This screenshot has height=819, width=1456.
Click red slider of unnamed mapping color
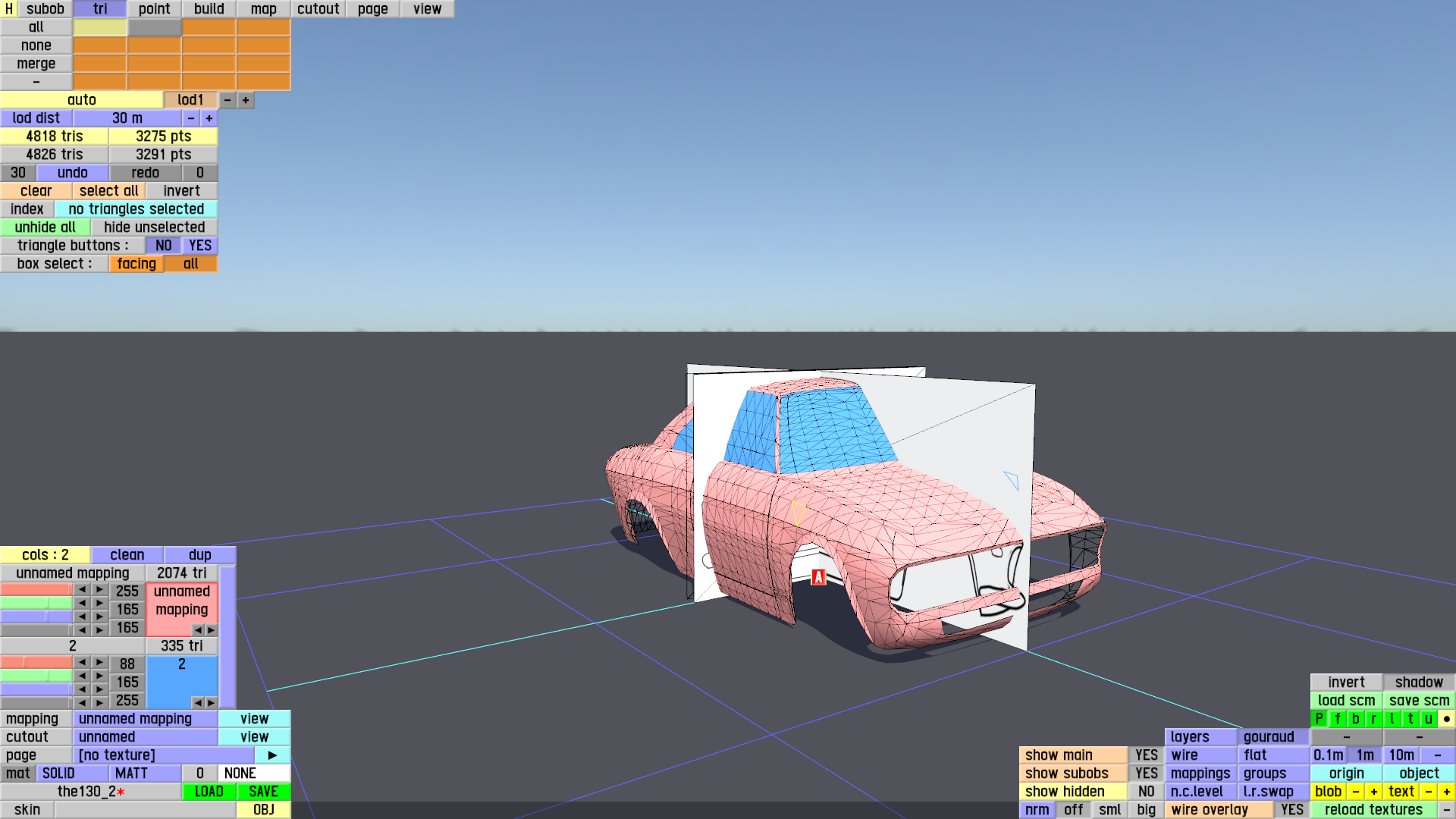(36, 590)
